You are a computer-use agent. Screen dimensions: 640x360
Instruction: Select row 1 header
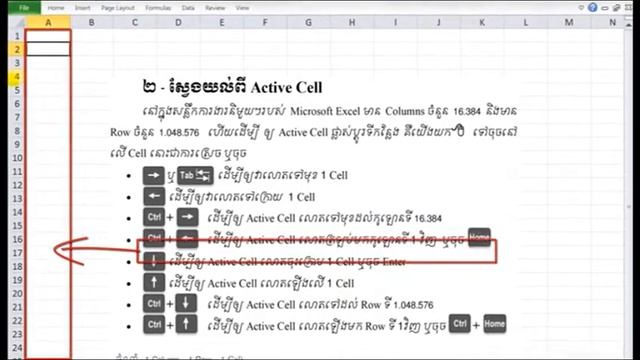tap(17, 36)
